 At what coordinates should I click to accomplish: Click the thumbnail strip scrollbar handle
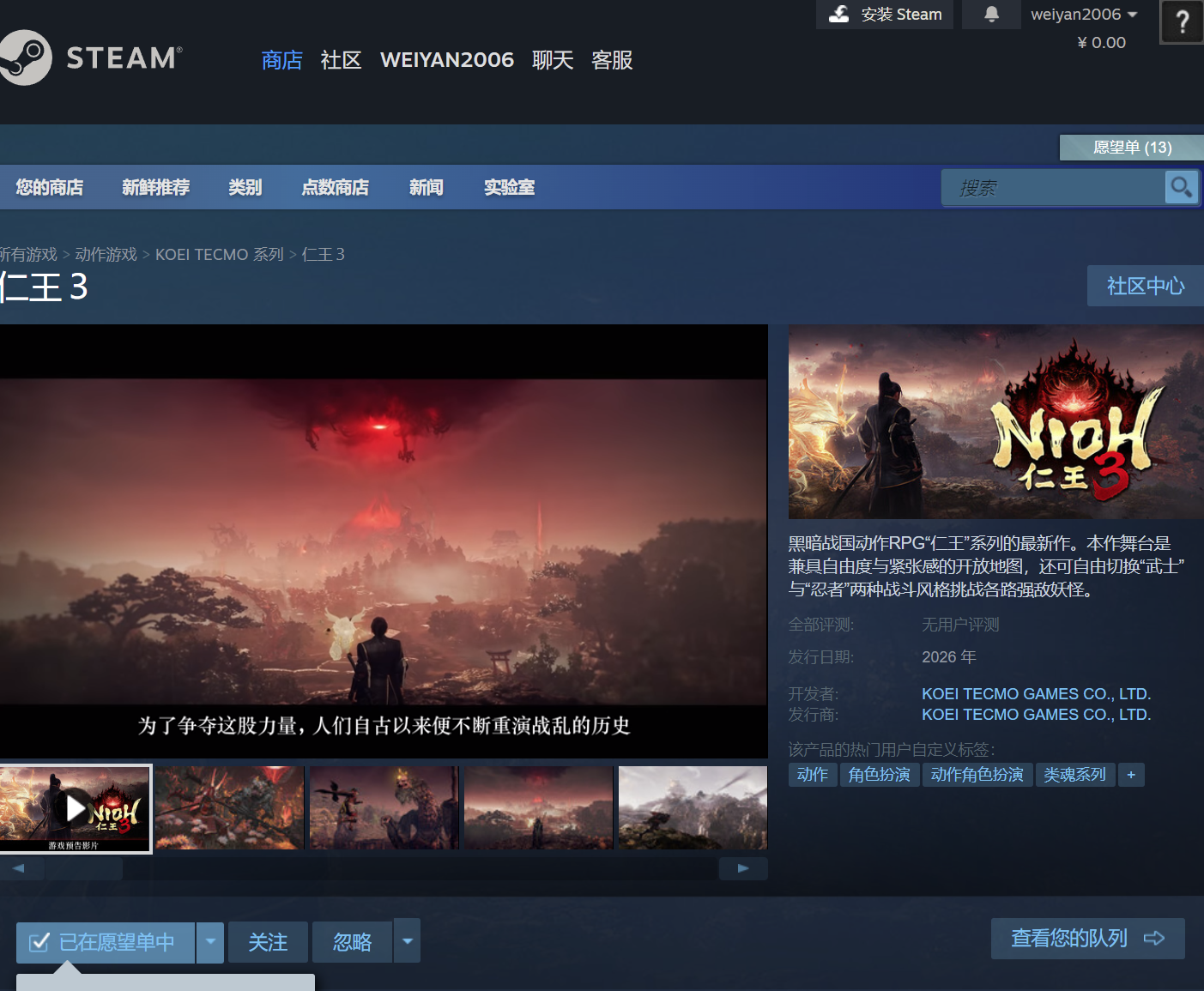coord(84,868)
